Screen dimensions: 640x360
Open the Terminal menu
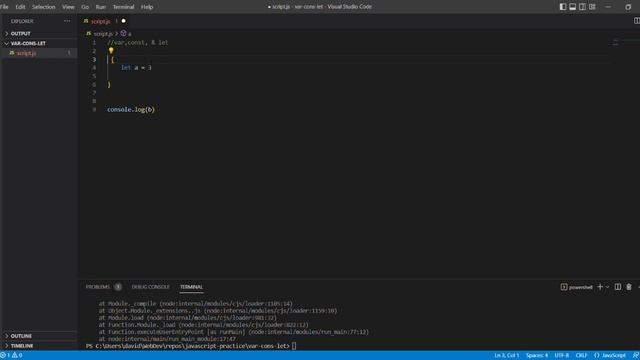123,7
